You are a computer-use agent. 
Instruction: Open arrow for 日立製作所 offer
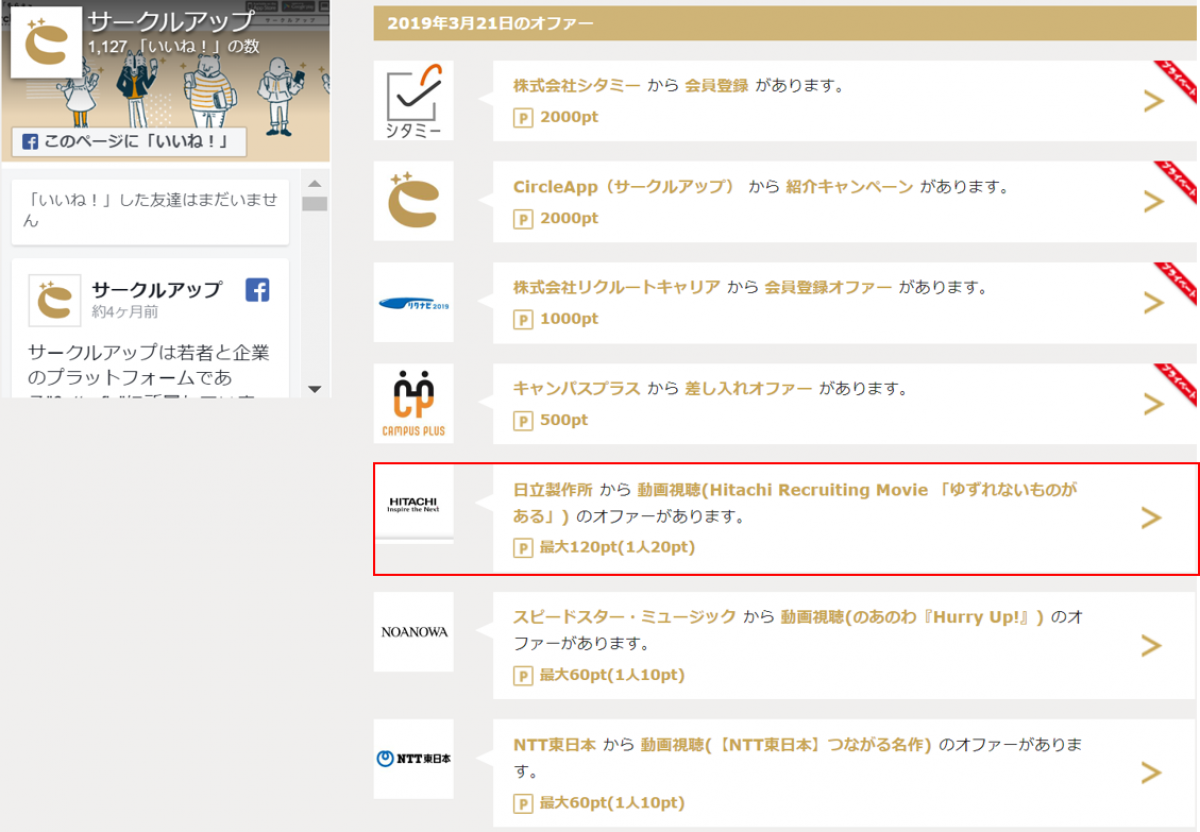click(x=1152, y=517)
